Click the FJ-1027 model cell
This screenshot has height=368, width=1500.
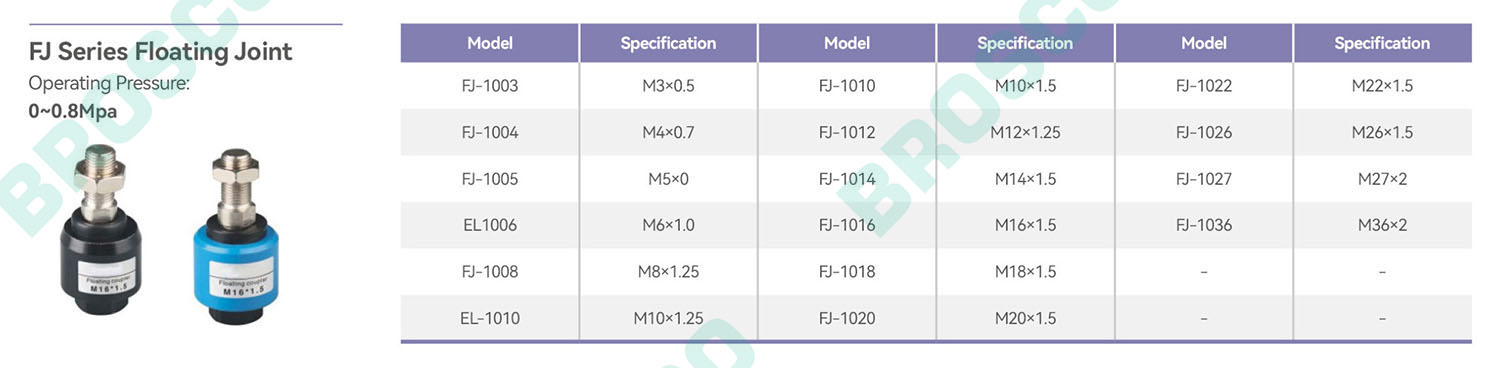(1204, 179)
